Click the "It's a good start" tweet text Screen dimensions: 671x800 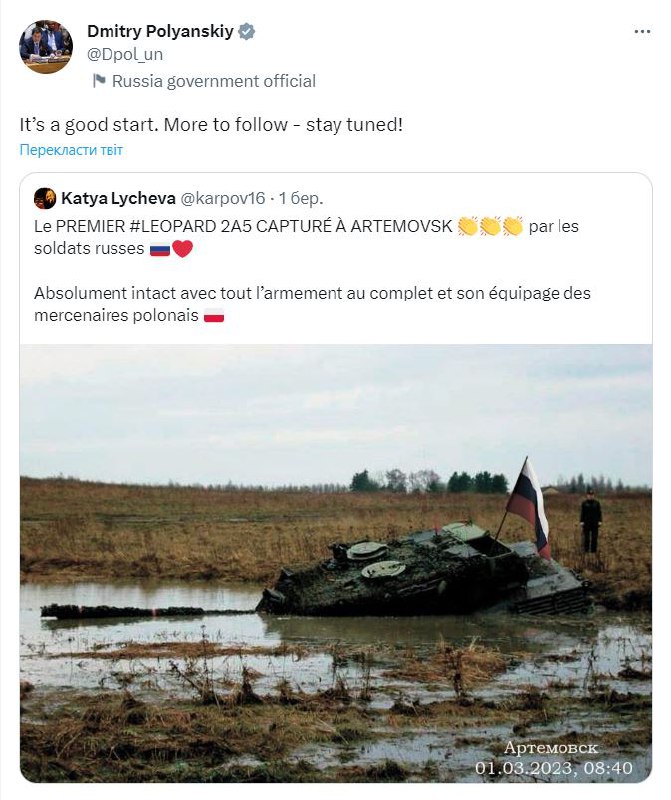pyautogui.click(x=211, y=127)
